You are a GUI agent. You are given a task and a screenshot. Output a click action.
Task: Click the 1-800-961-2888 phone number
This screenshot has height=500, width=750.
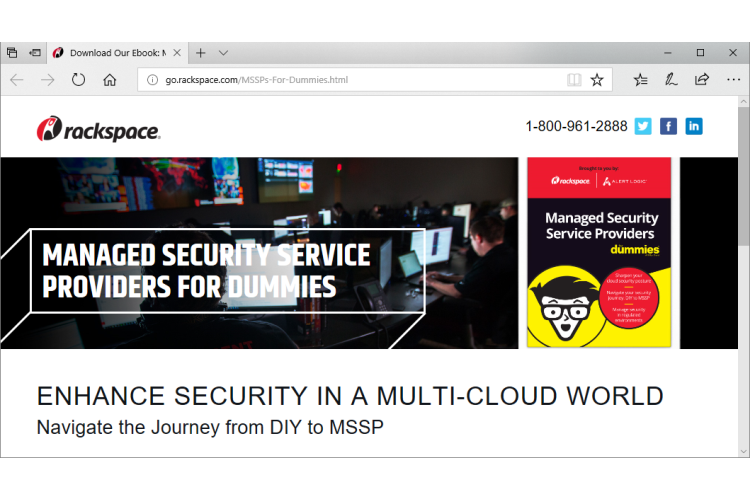click(576, 126)
